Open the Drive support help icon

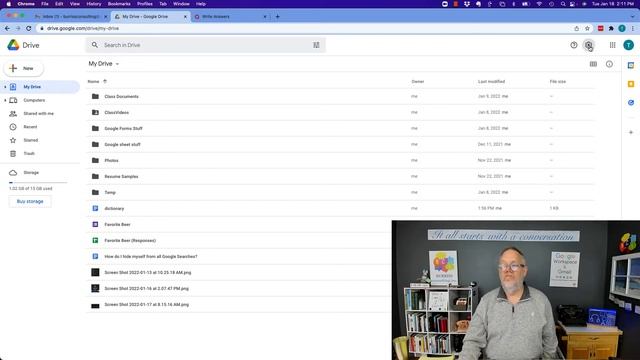573,45
